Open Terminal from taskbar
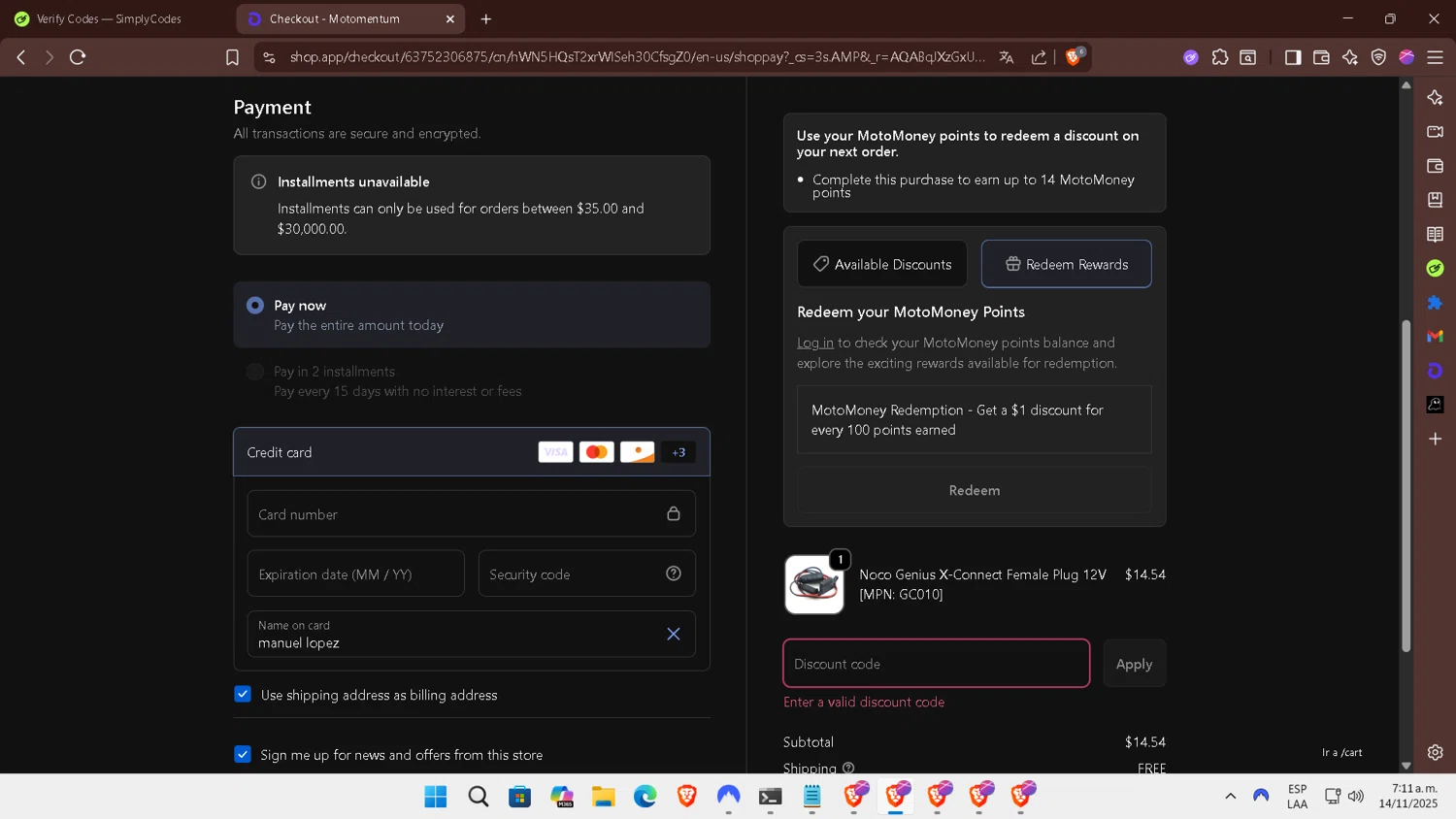1456x819 pixels. click(x=771, y=797)
